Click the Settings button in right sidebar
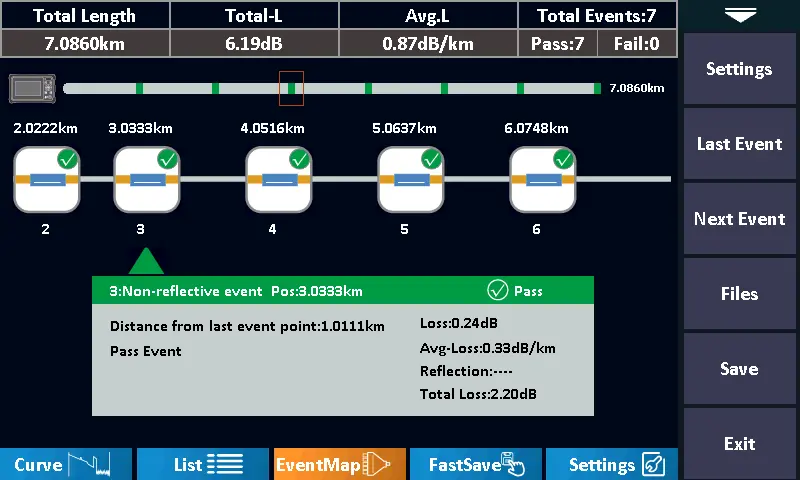 pos(739,69)
